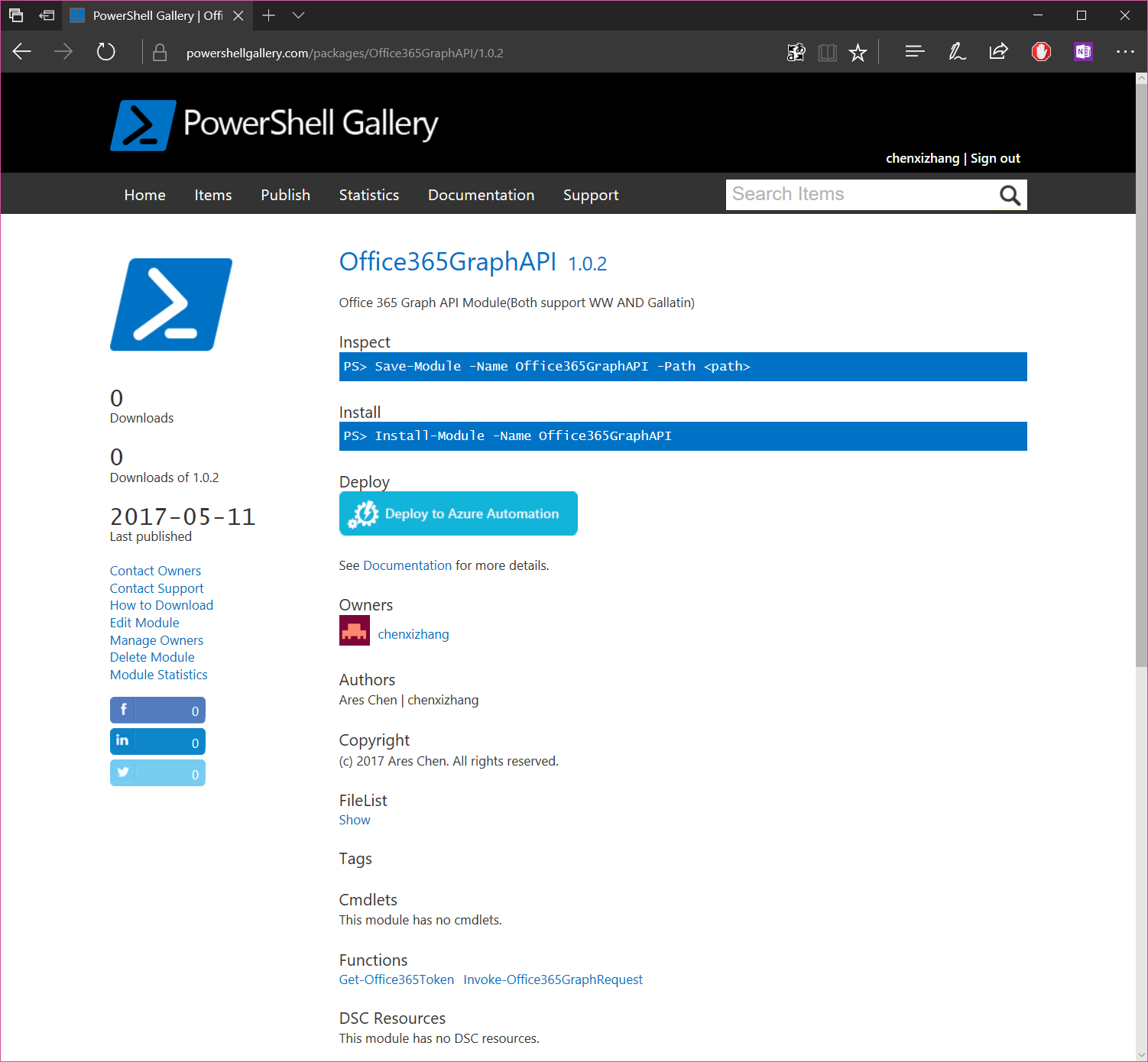Go to the Statistics navigation item
Image resolution: width=1148 pixels, height=1062 pixels.
point(368,195)
